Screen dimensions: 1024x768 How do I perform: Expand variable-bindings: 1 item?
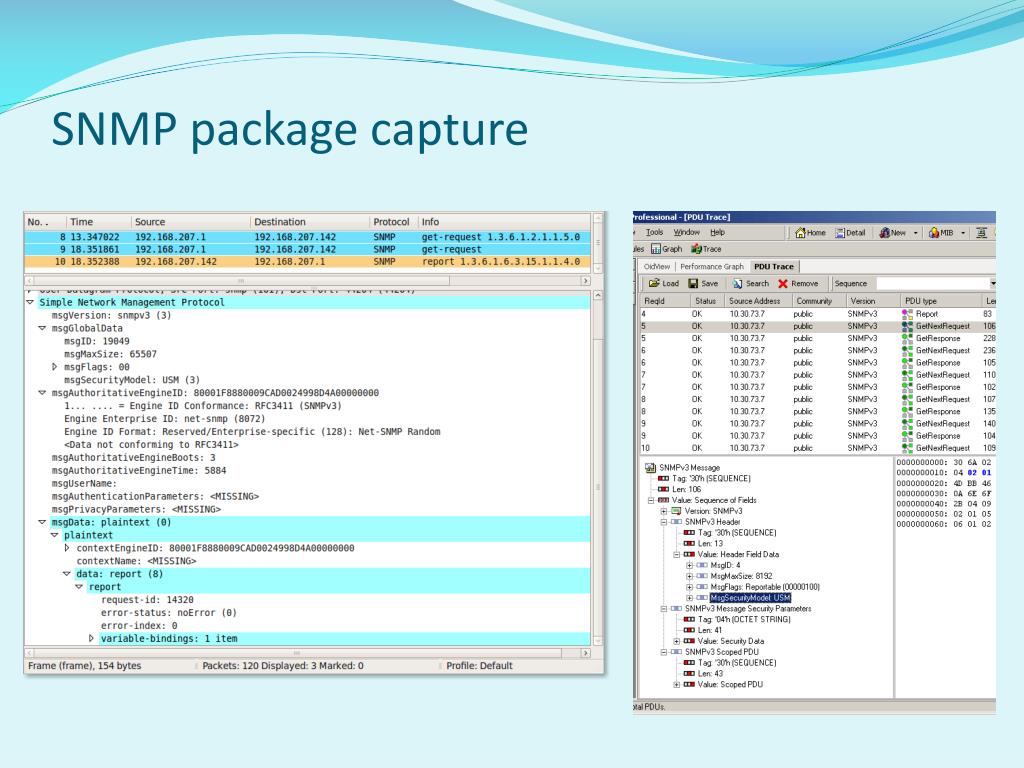point(91,639)
